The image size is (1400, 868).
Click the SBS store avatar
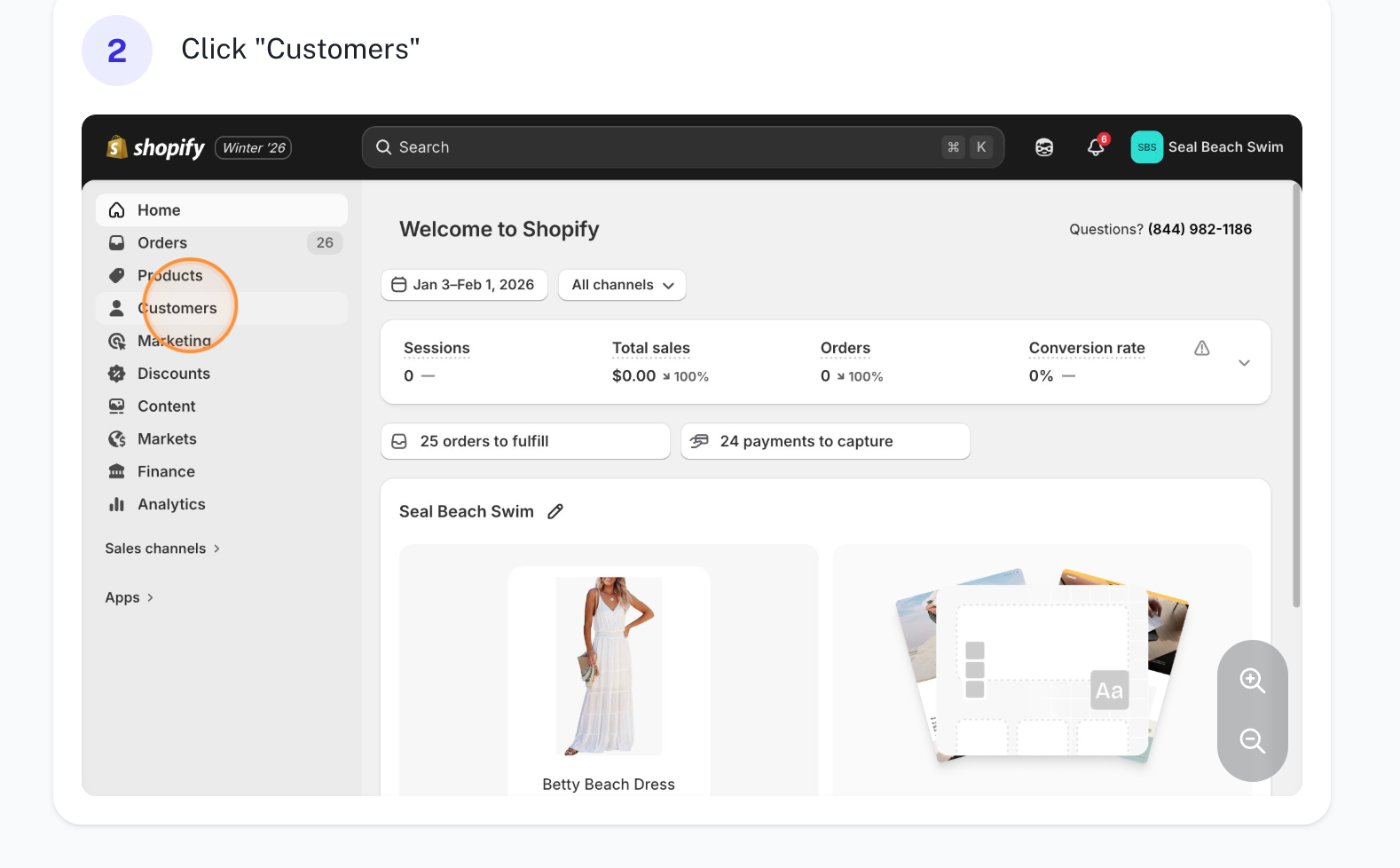click(1146, 147)
